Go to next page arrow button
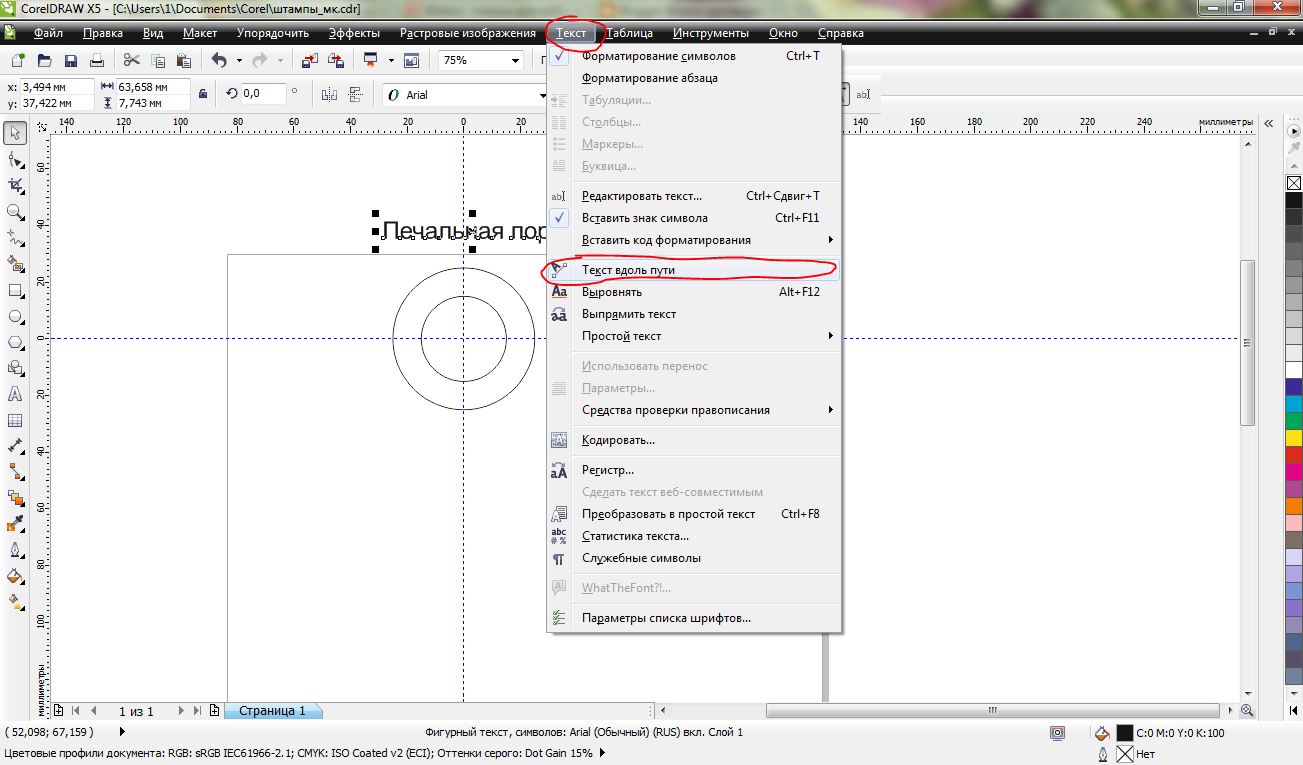The height and width of the screenshot is (765, 1303). [x=181, y=711]
